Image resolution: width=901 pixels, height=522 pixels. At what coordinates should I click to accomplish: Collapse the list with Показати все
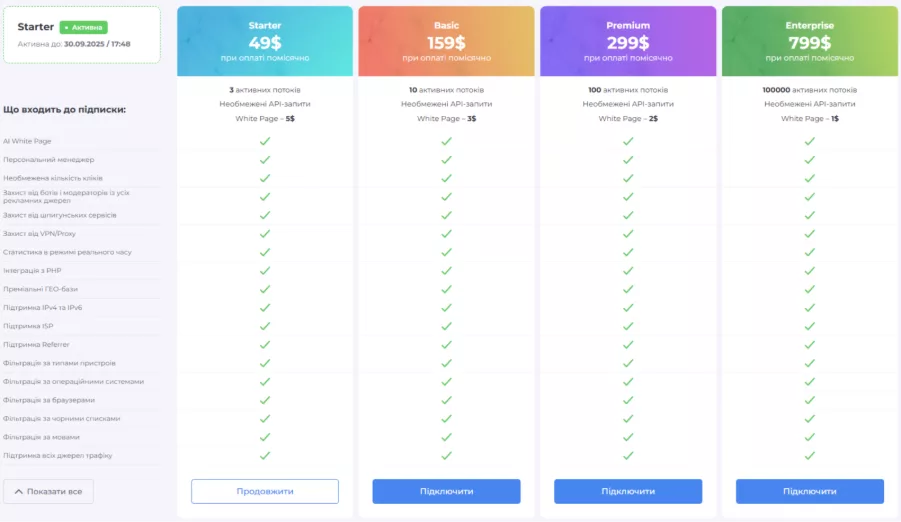(49, 491)
